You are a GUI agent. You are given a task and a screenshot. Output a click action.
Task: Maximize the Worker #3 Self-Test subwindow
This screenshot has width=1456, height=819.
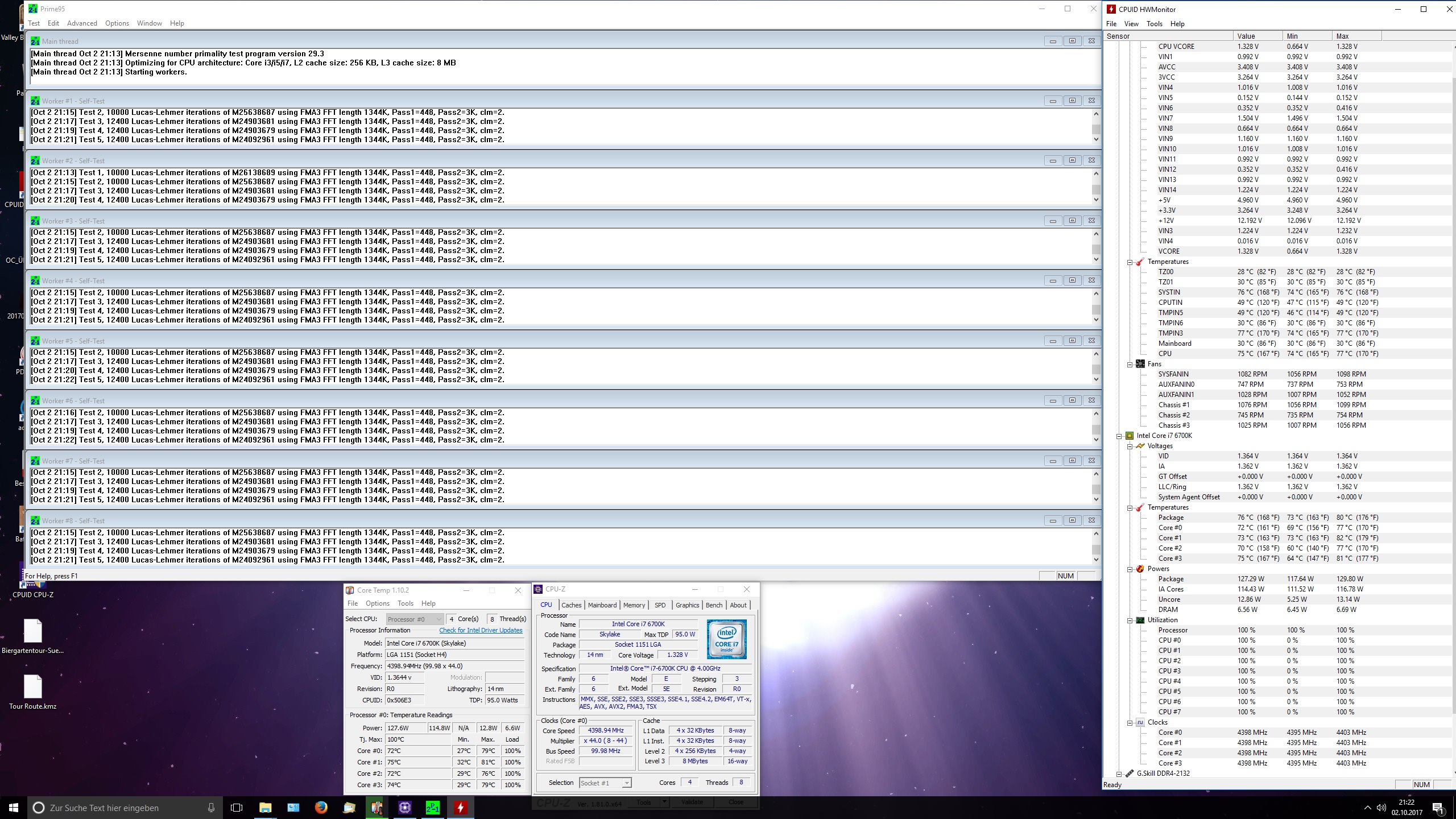point(1072,221)
